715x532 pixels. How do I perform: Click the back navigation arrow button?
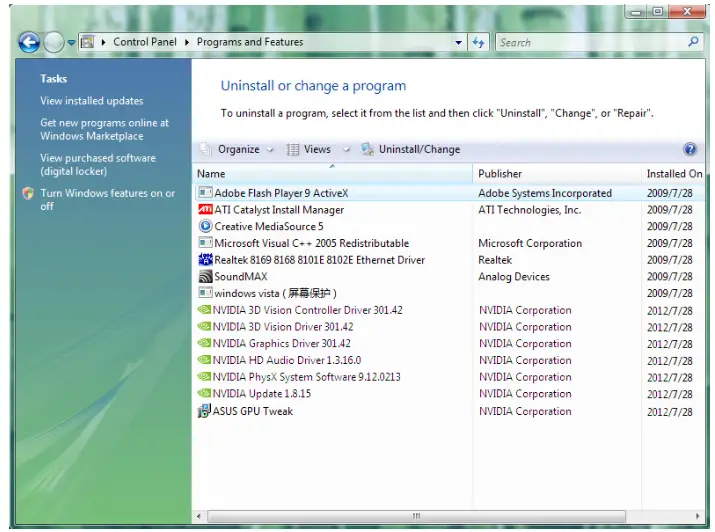click(x=29, y=43)
